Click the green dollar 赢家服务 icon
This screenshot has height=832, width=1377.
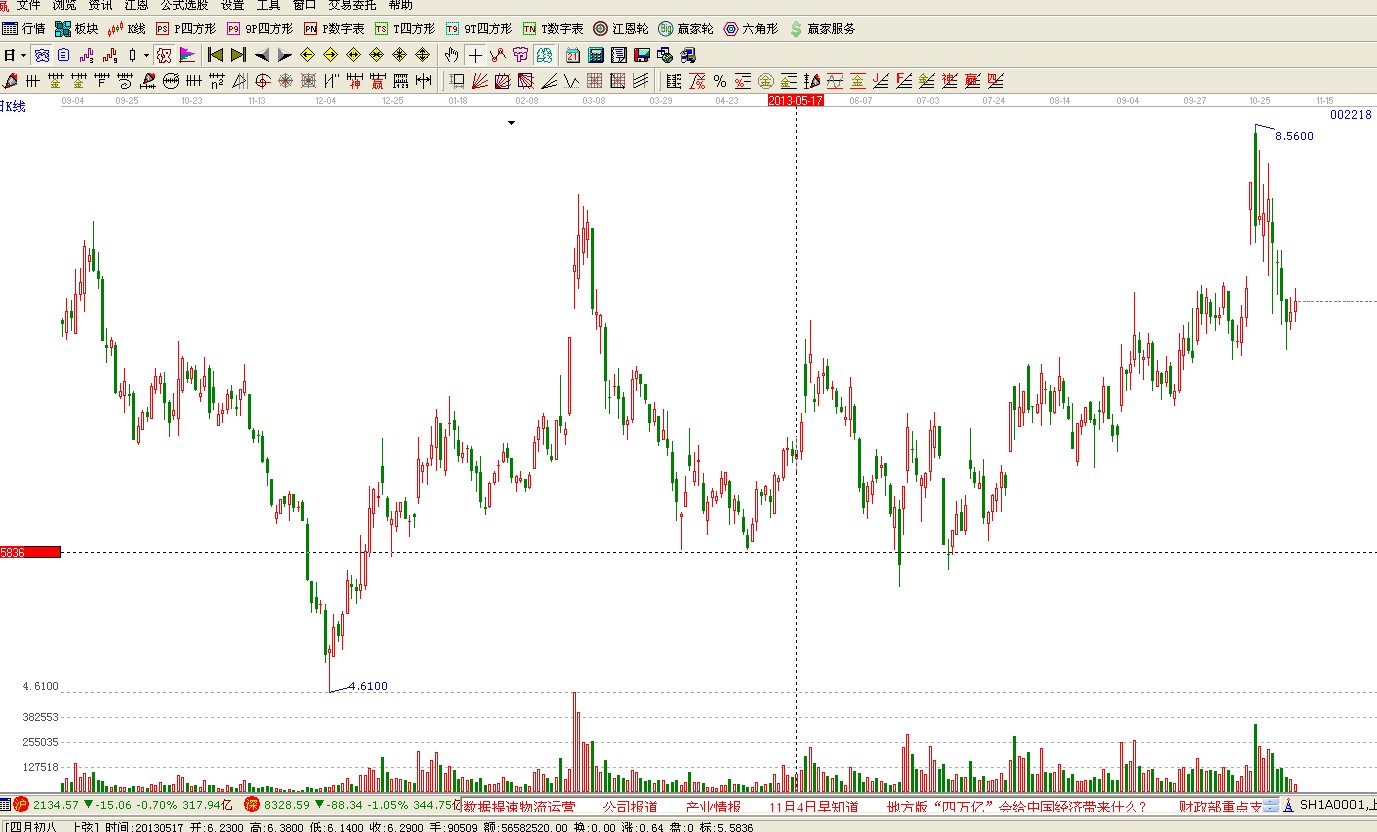tap(821, 29)
